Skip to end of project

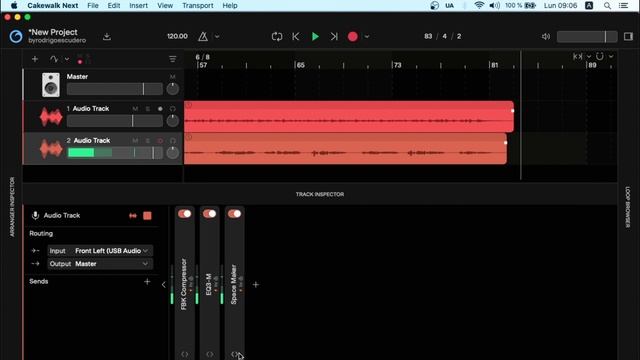[x=334, y=36]
